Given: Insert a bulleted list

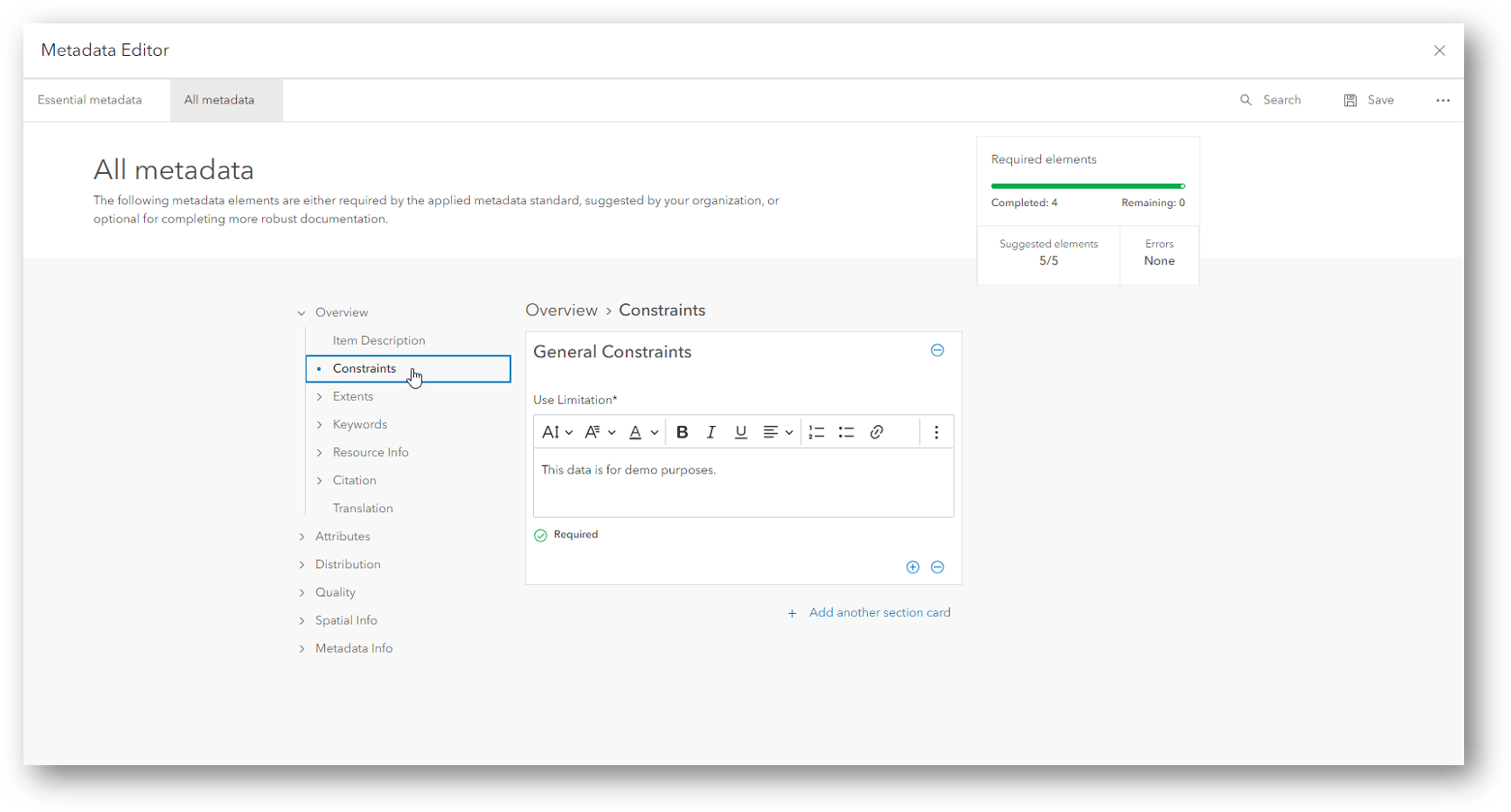Looking at the screenshot, I should pyautogui.click(x=846, y=431).
